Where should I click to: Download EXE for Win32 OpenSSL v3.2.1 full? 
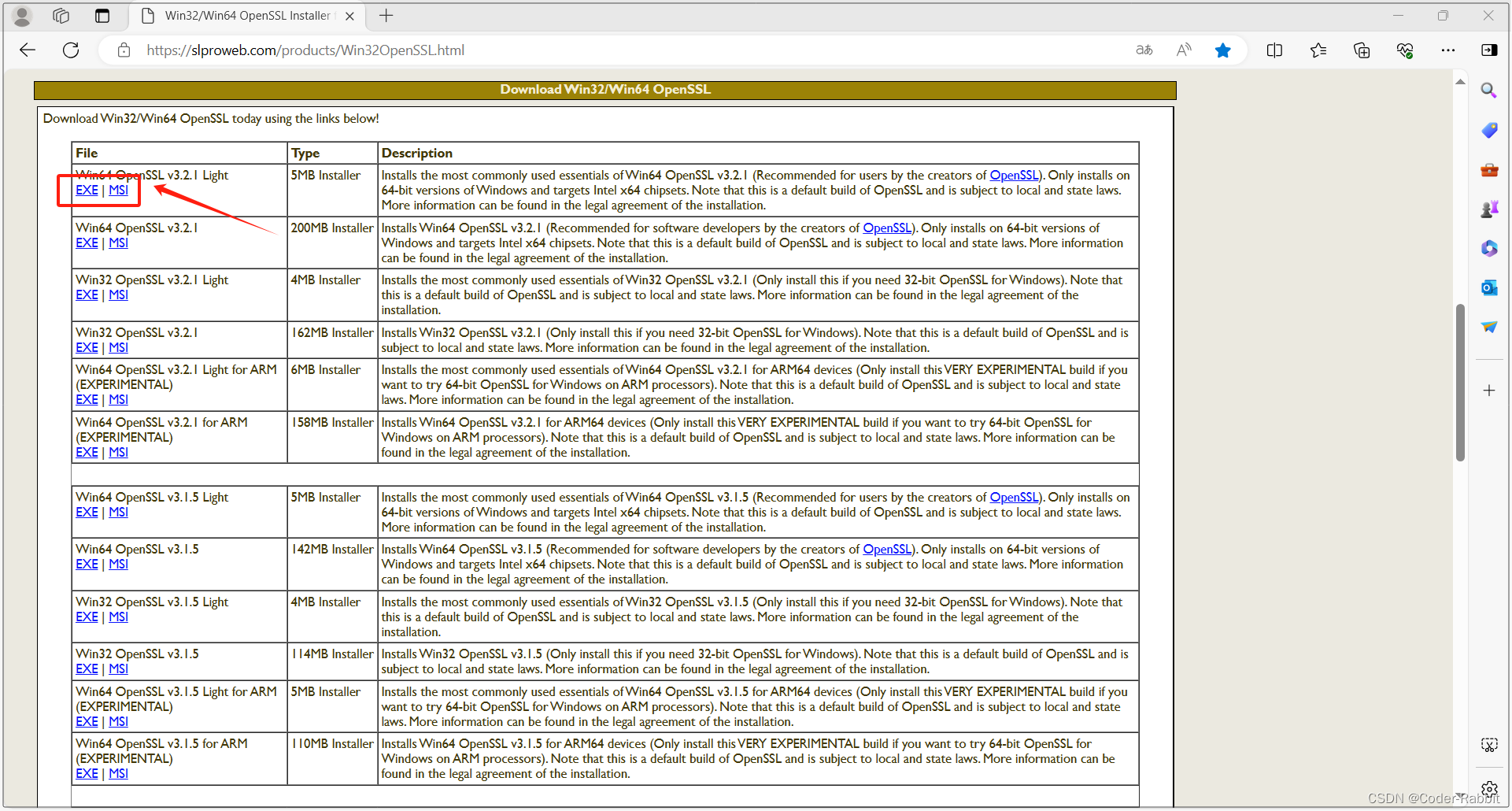[87, 348]
